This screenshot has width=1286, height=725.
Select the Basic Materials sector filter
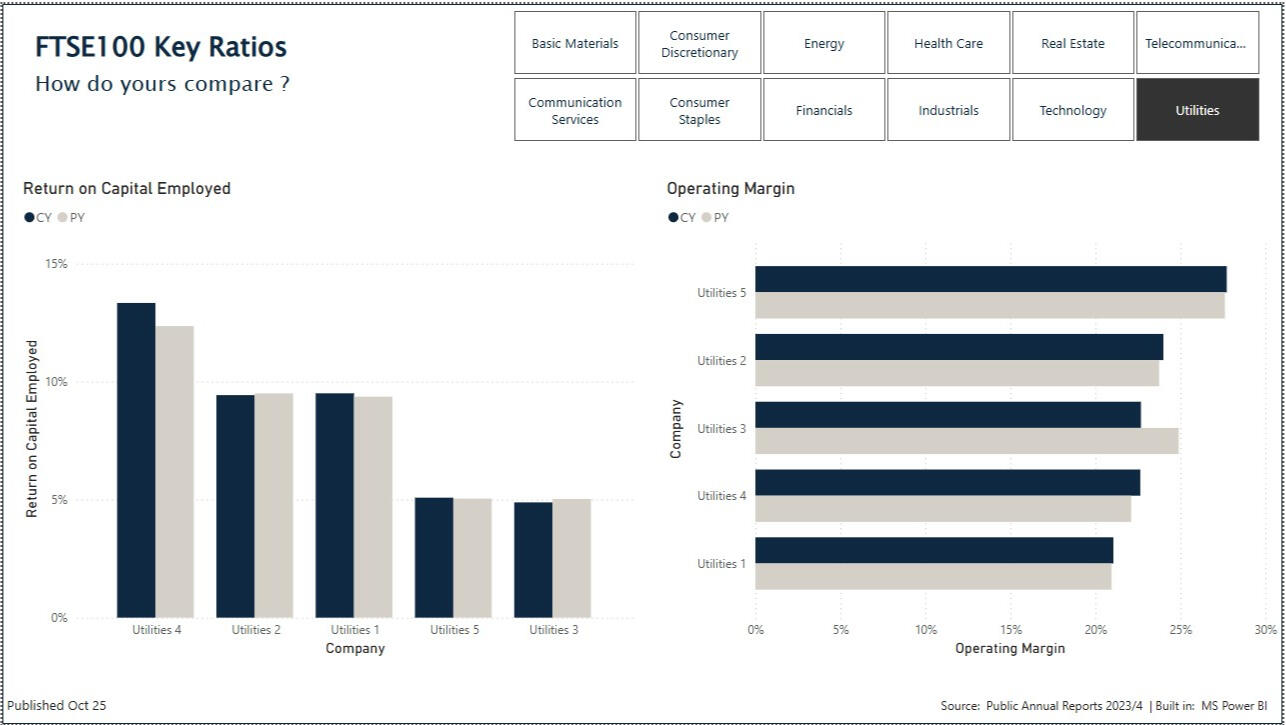[575, 43]
